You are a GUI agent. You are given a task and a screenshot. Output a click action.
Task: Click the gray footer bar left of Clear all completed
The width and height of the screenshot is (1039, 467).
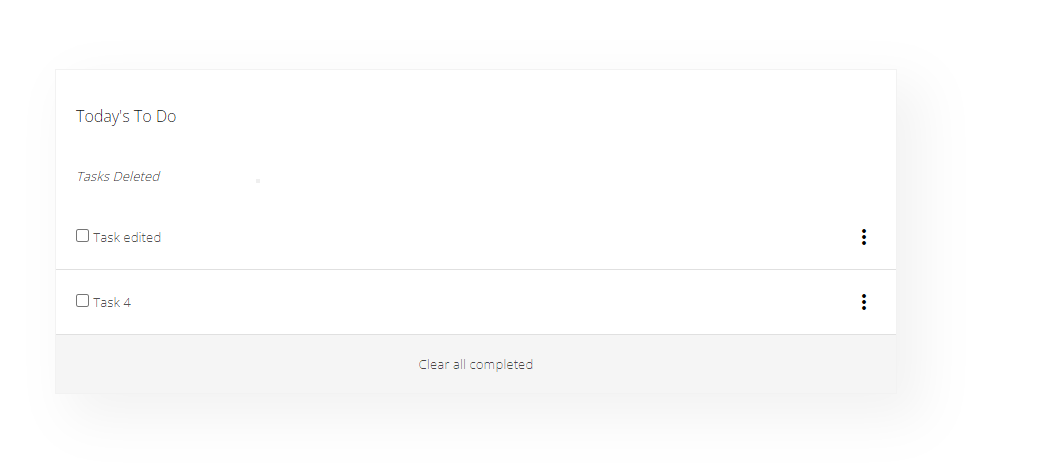[232, 364]
